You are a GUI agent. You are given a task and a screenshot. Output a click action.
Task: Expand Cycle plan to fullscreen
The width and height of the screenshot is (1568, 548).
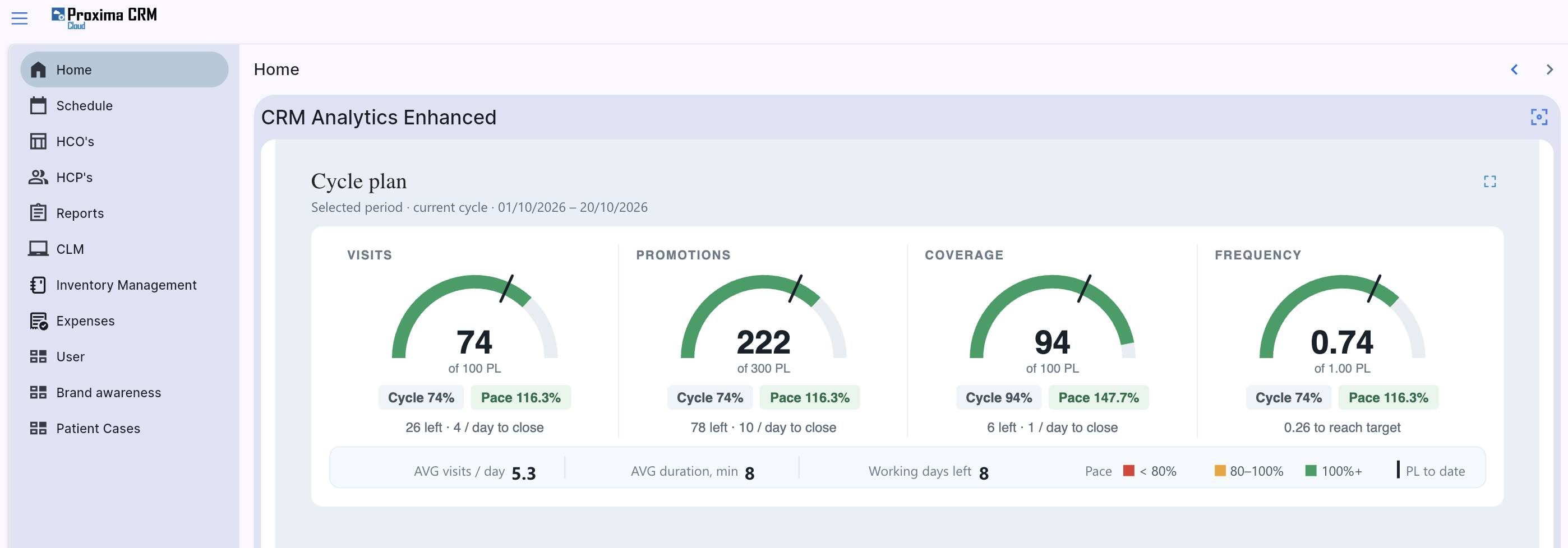[1489, 181]
